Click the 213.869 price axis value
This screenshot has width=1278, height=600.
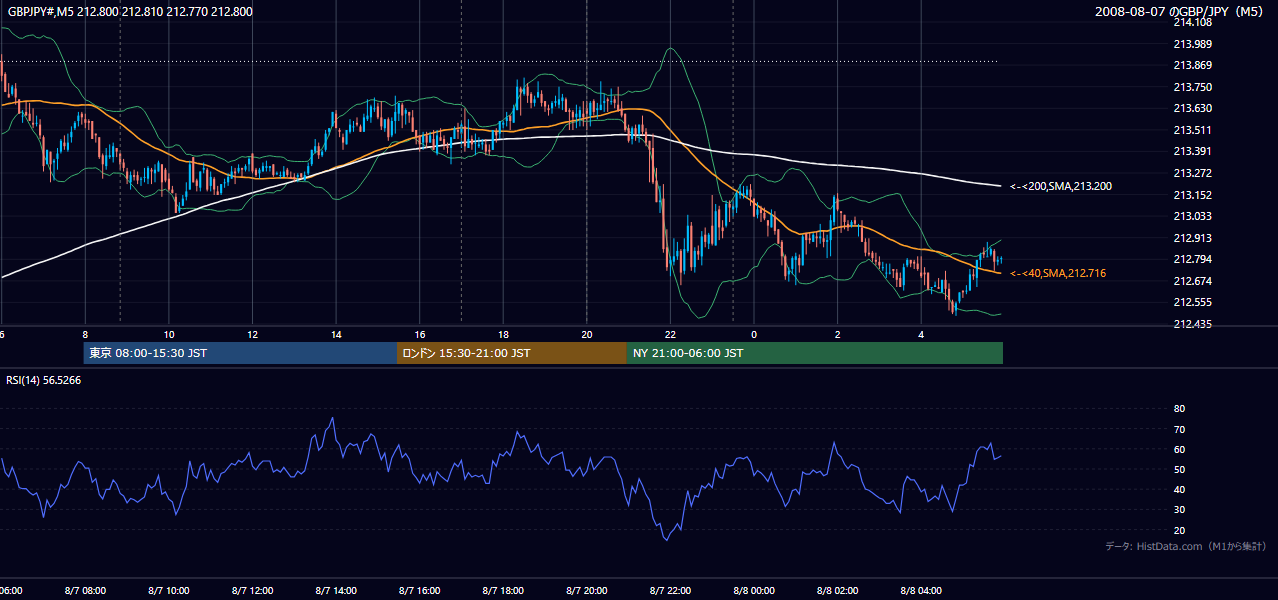[1191, 65]
